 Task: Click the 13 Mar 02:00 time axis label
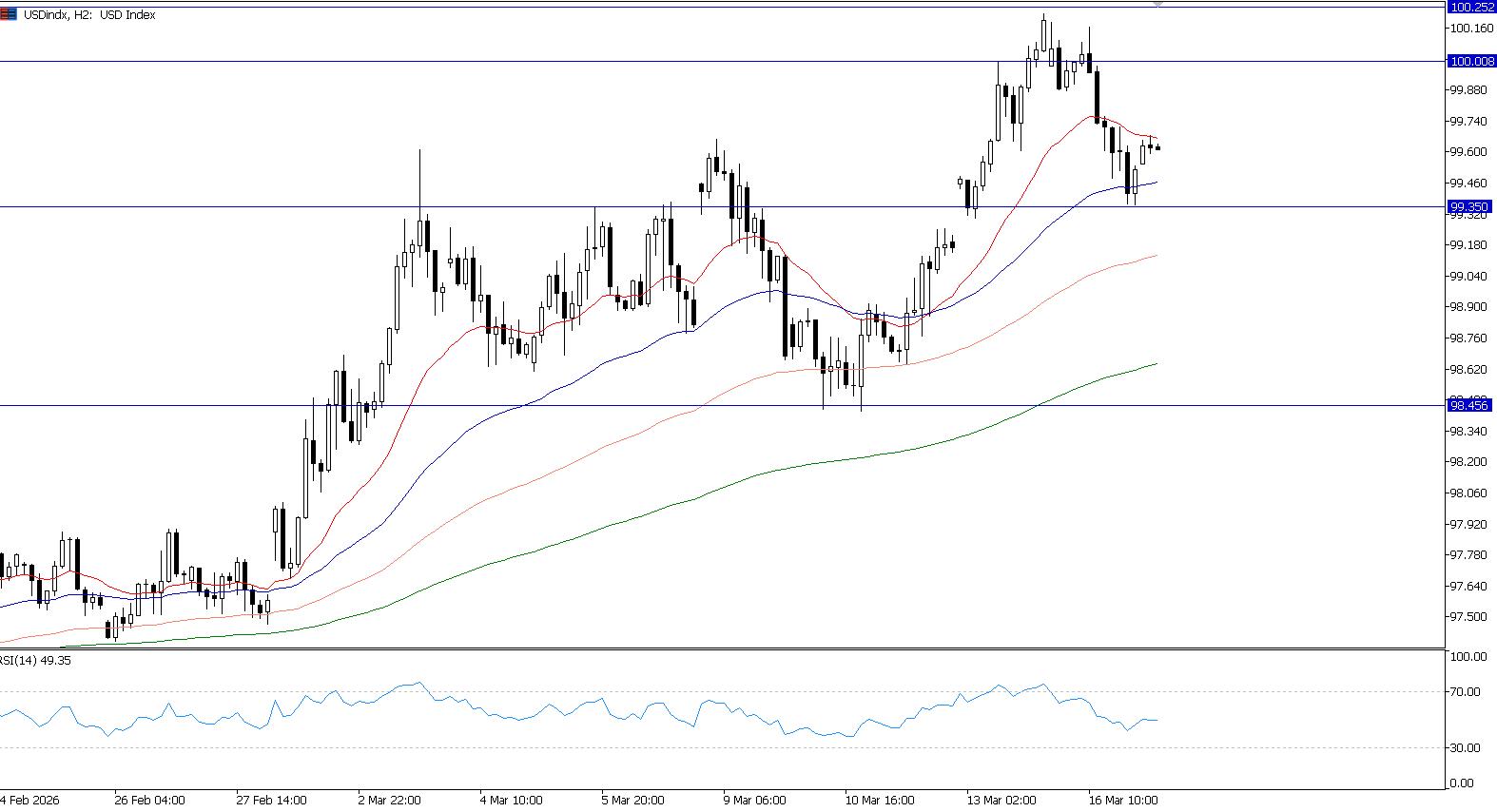[1001, 800]
